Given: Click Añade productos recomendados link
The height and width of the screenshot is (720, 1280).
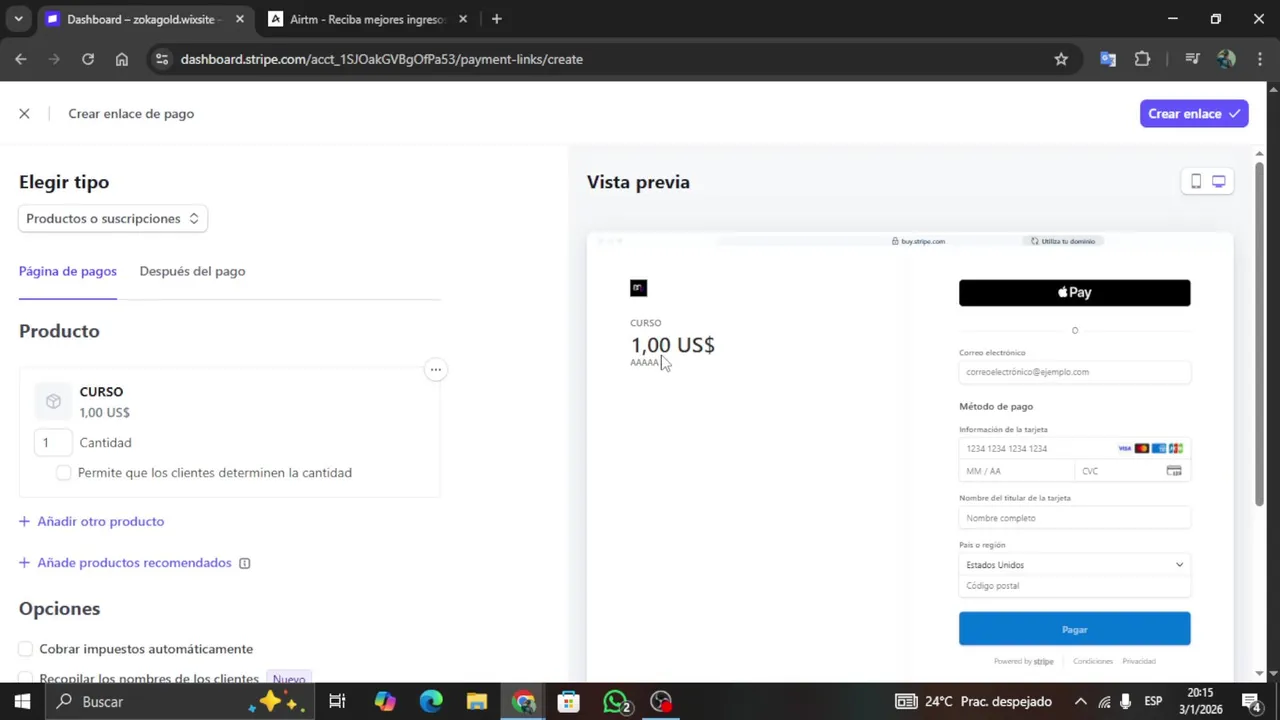Looking at the screenshot, I should click(125, 563).
